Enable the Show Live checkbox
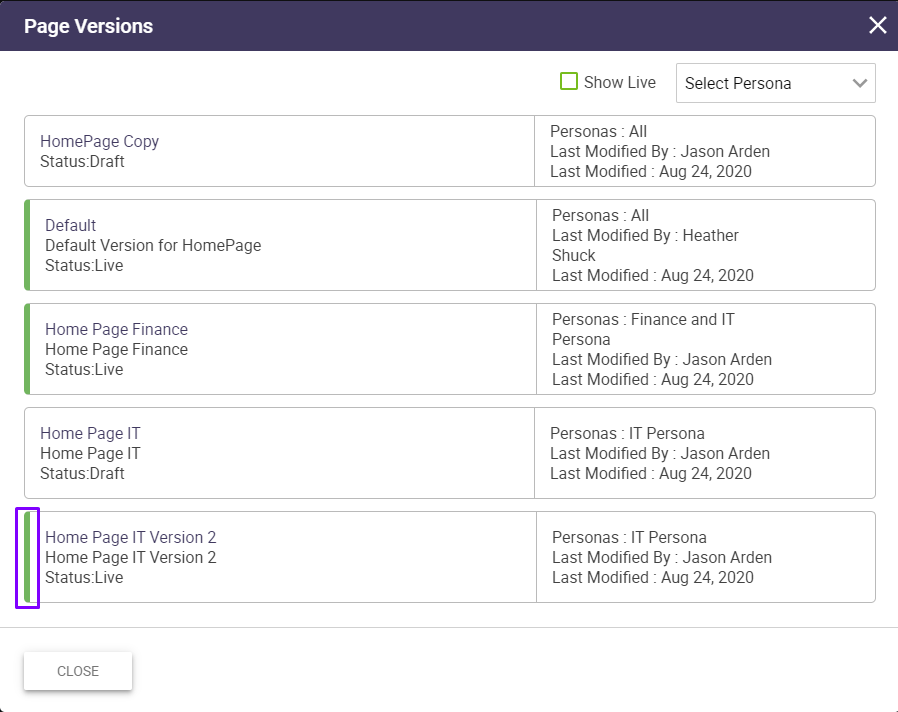 point(569,82)
